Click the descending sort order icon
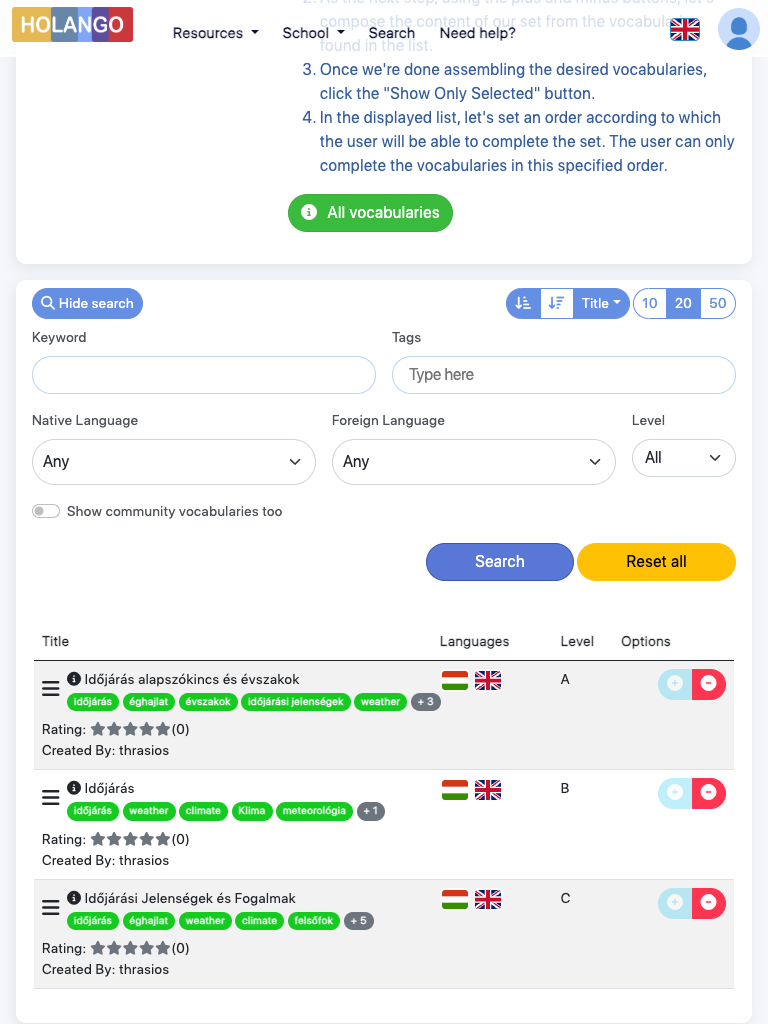The height and width of the screenshot is (1024, 768). click(557, 303)
